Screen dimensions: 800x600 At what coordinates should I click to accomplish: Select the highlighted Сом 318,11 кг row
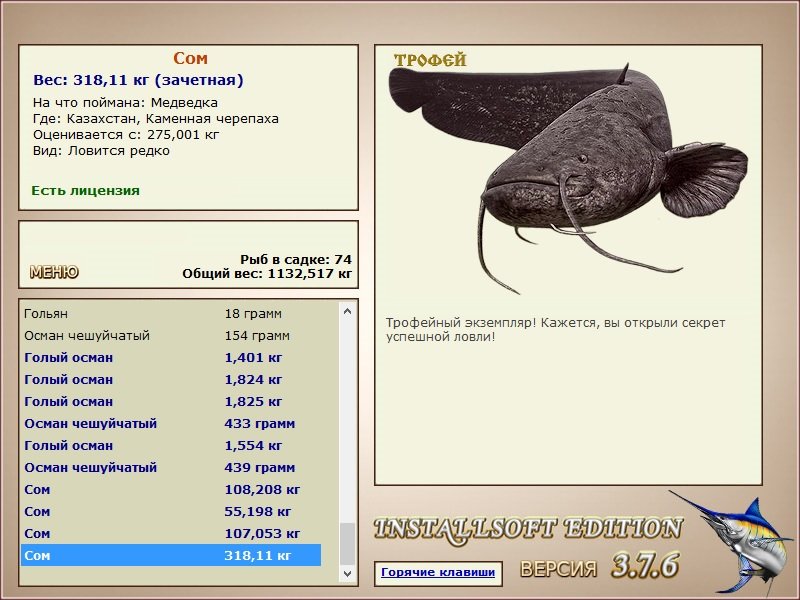click(x=171, y=555)
